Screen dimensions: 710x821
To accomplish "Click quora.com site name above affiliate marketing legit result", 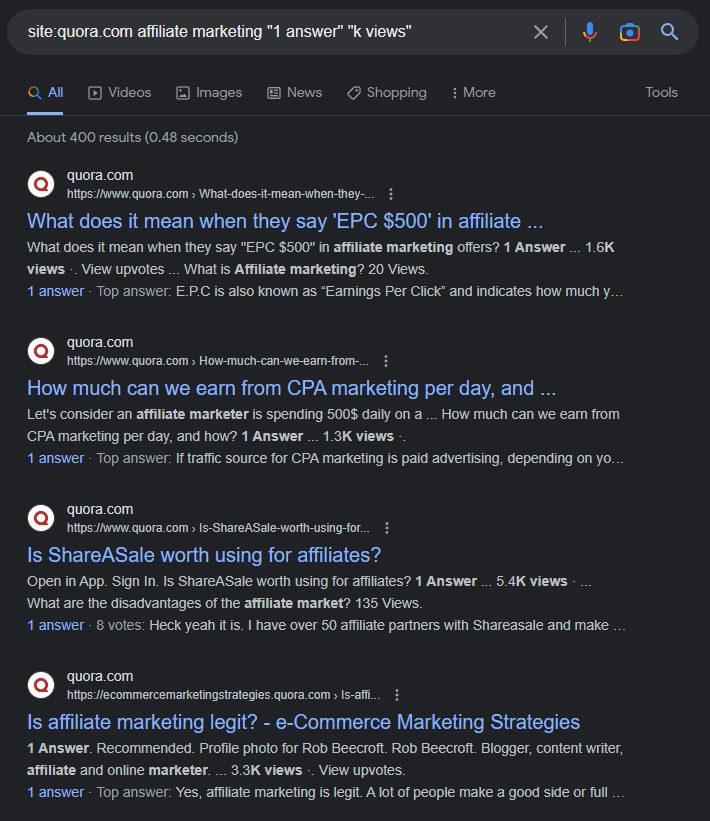I will tap(99, 676).
